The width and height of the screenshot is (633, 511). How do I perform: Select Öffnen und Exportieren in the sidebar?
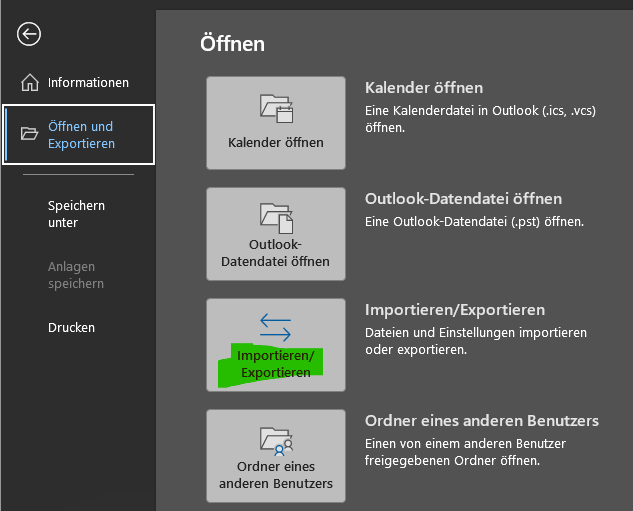[x=78, y=134]
